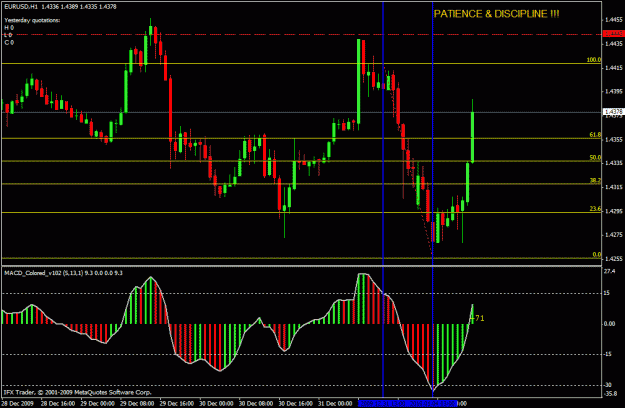Viewport: 625px width, 408px height.
Task: Click the 1.4315 price axis value
Action: [x=613, y=187]
